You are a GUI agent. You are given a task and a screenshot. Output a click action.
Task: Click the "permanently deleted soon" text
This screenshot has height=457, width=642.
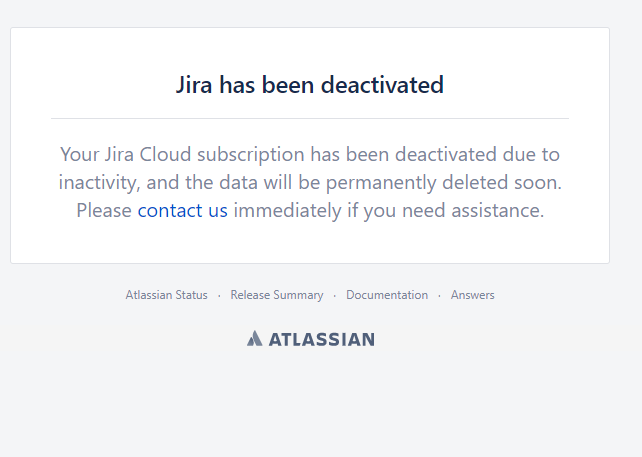(x=444, y=183)
